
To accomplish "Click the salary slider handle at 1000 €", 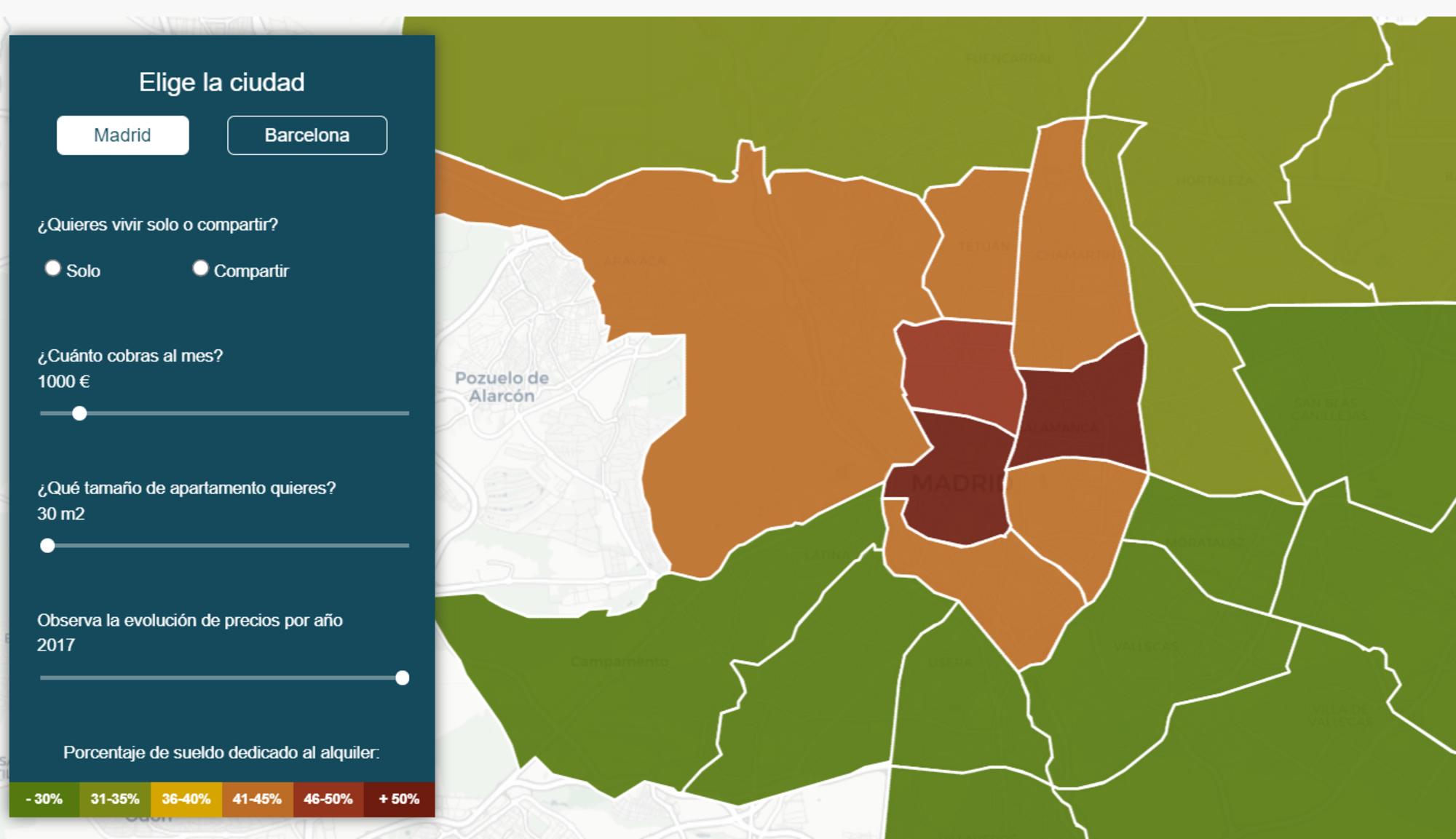I will [80, 413].
